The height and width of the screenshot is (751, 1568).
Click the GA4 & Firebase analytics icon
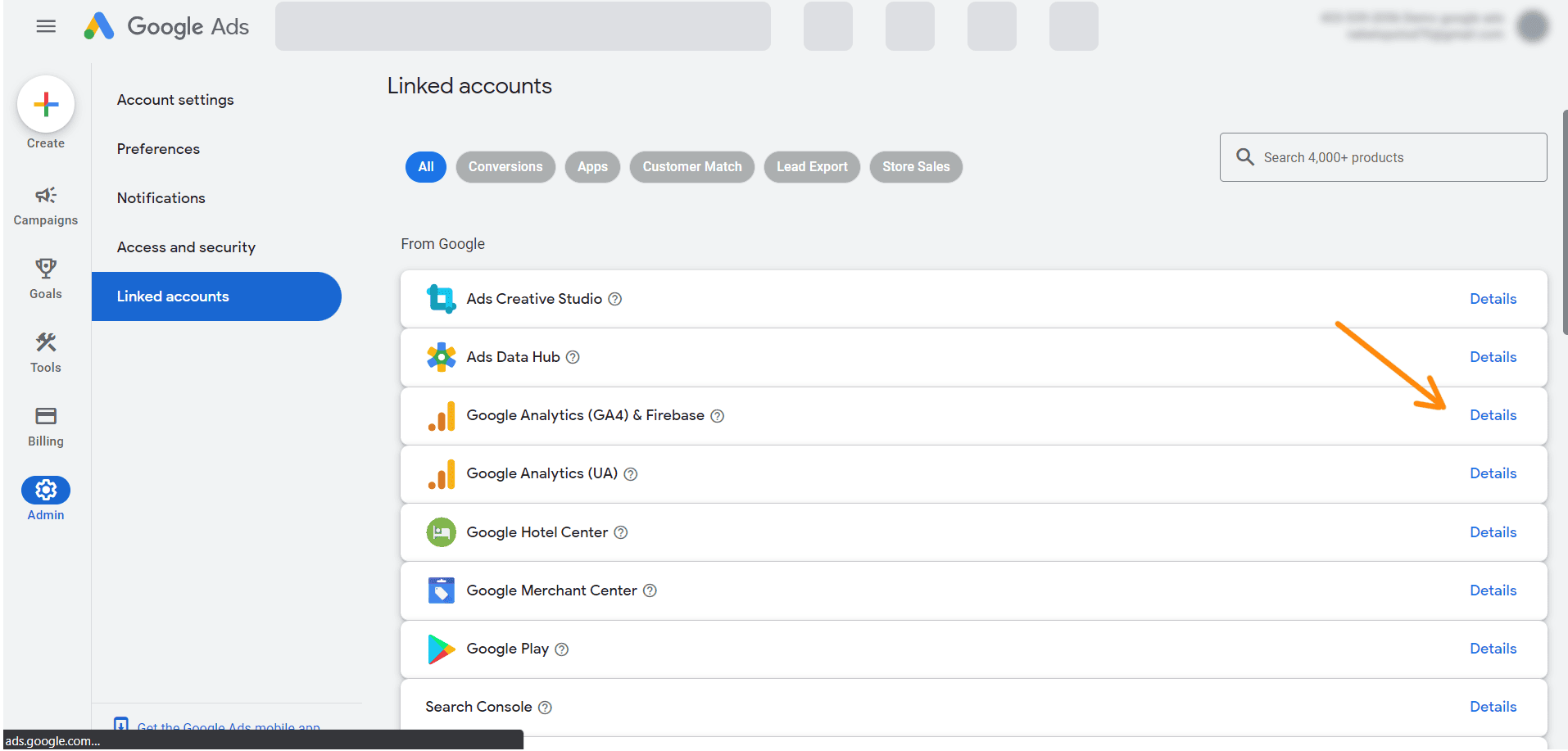click(x=441, y=416)
